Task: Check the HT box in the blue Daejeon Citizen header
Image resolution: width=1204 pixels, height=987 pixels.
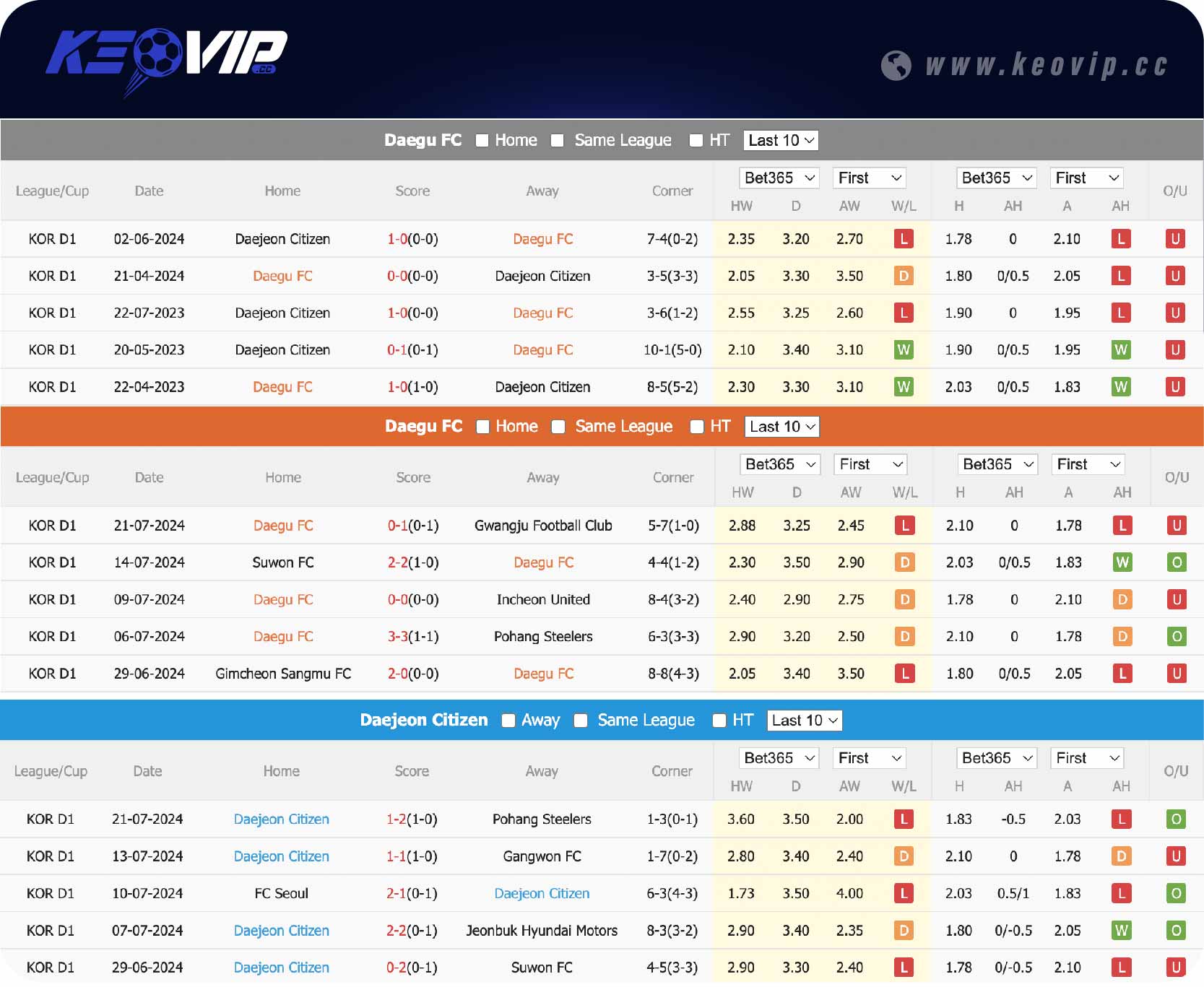Action: (719, 721)
